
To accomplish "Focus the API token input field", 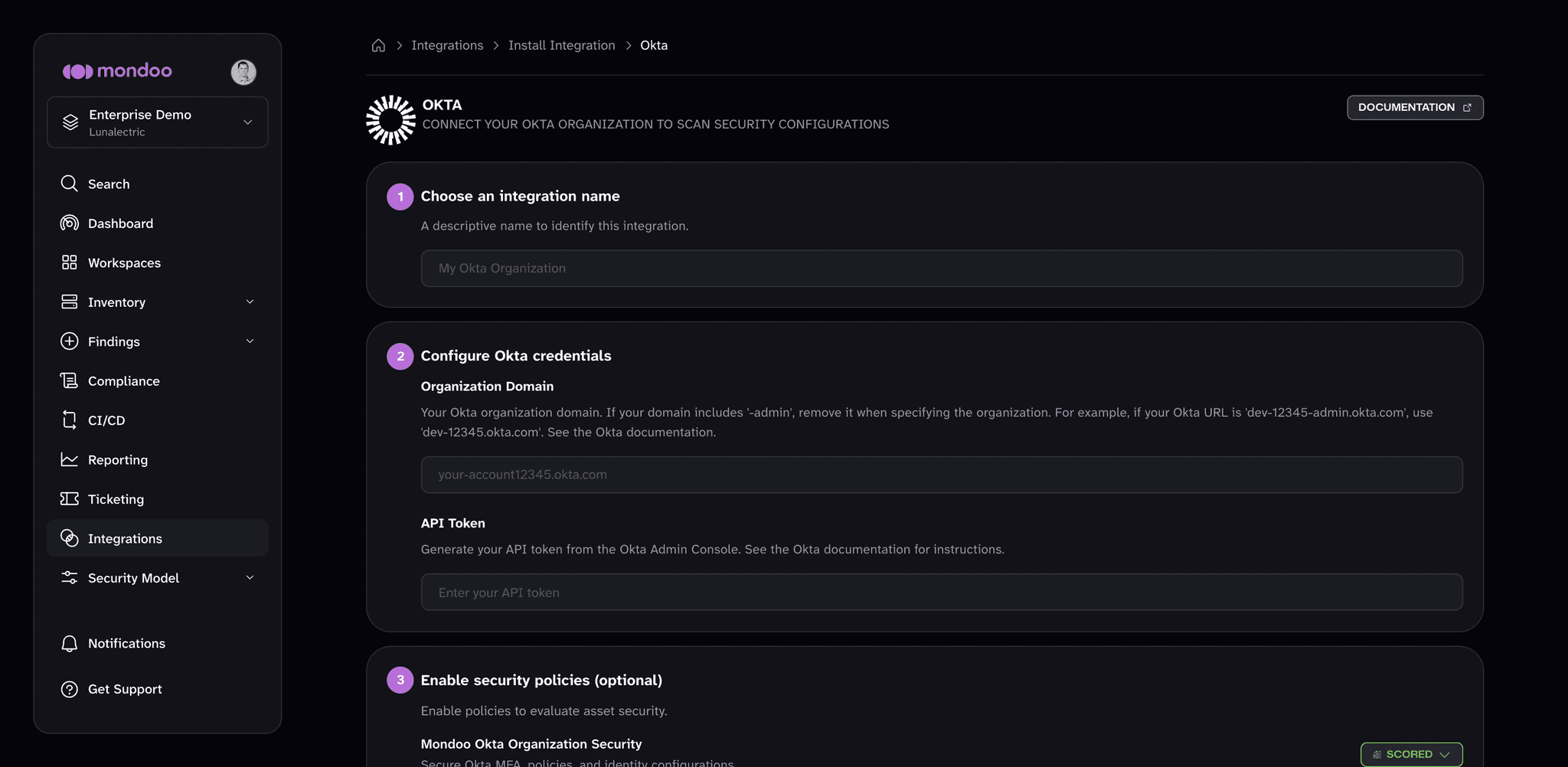I will coord(942,592).
